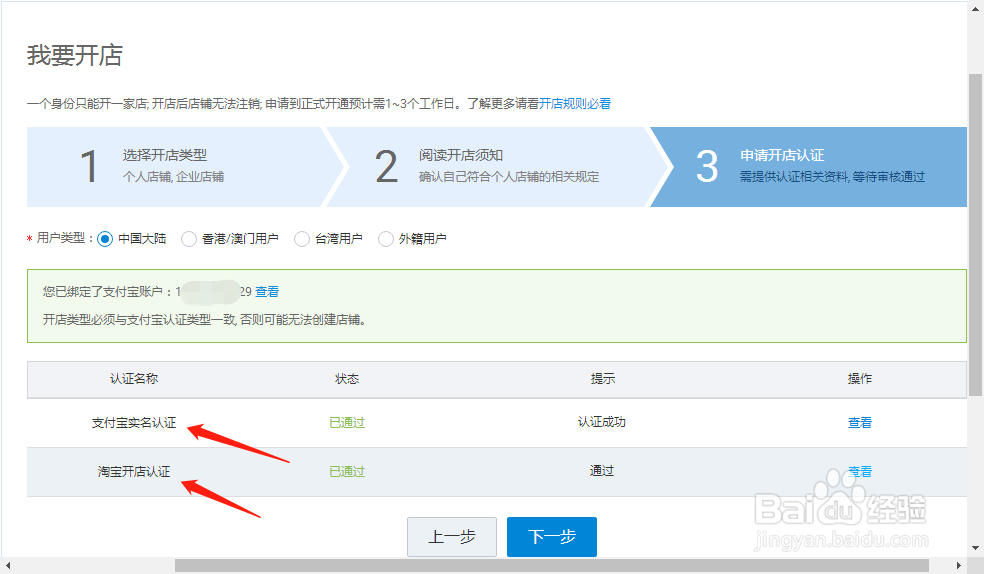Go to step 2 阅读开店须知
Viewport: 984px width, 574px height.
coord(496,167)
